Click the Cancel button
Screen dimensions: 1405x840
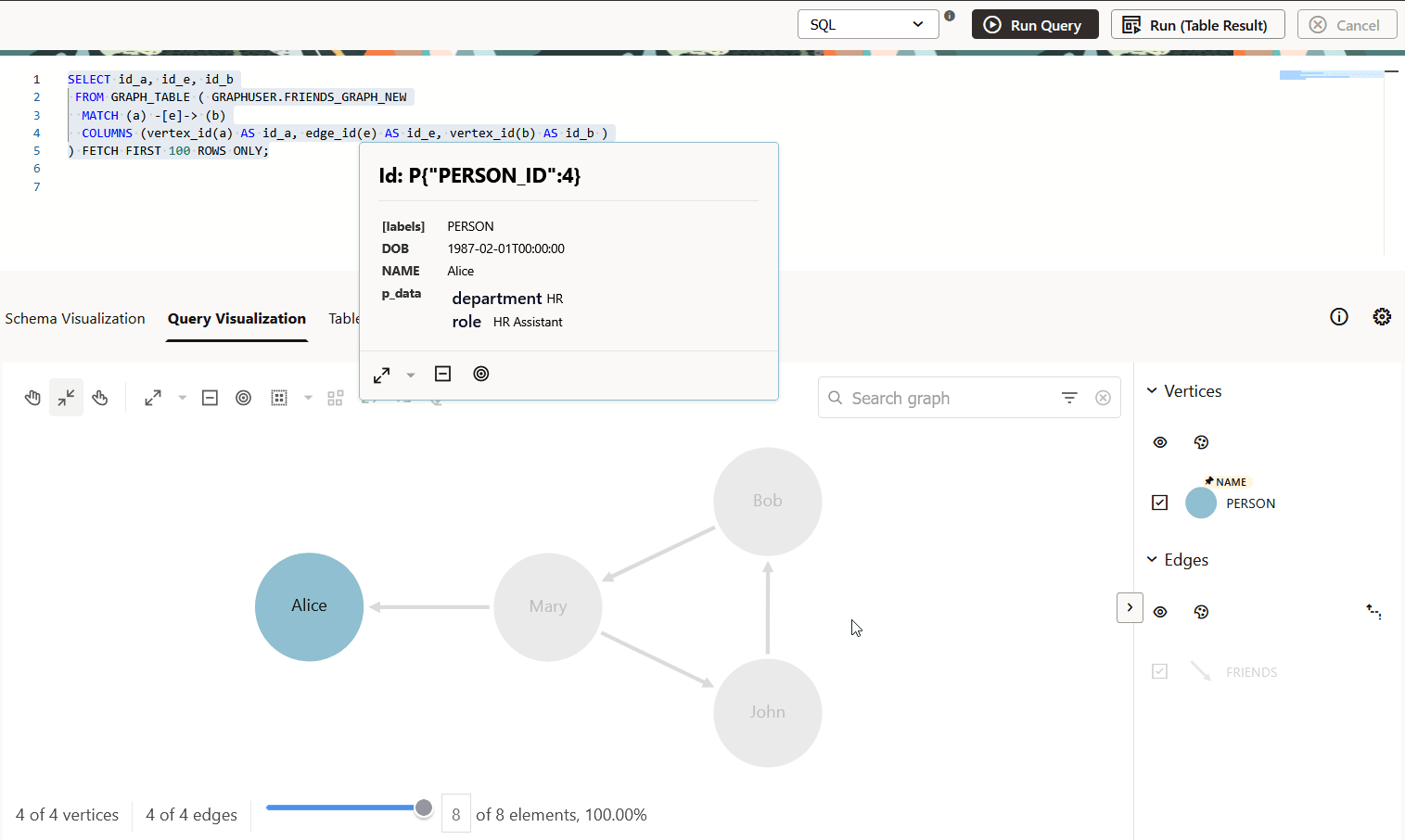point(1348,25)
